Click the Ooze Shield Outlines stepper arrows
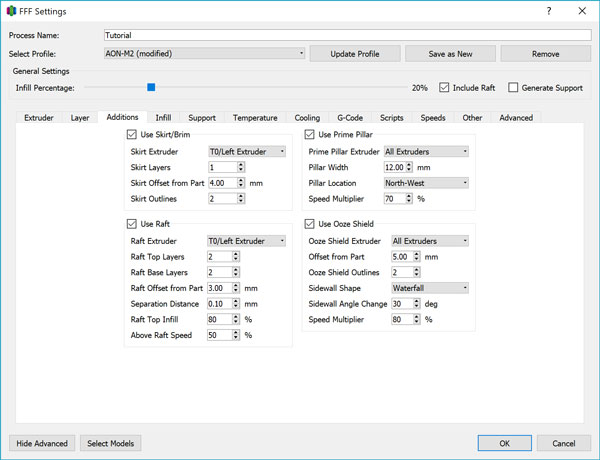 coord(417,272)
